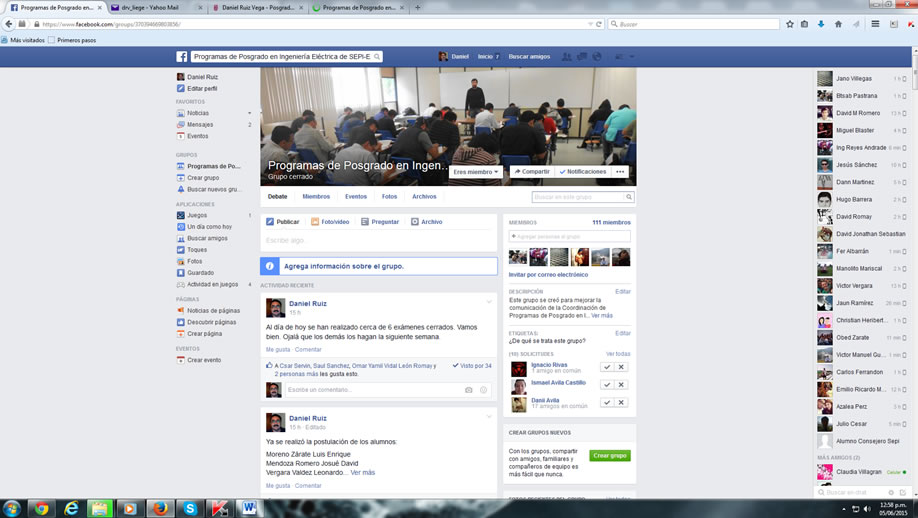
Task: Open Chrome from the taskbar
Action: pos(41,509)
